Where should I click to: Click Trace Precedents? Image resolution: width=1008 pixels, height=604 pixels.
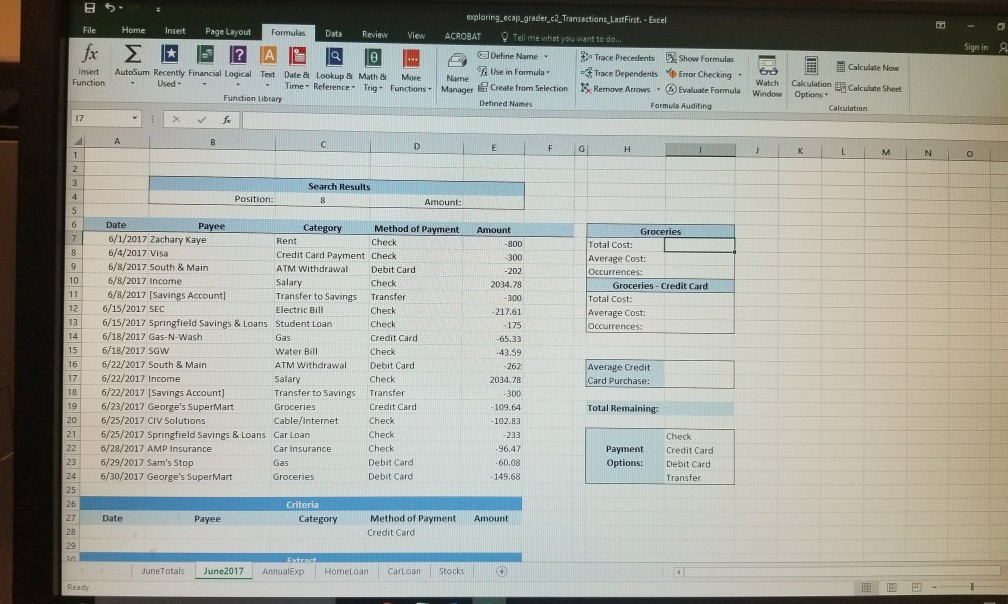617,57
